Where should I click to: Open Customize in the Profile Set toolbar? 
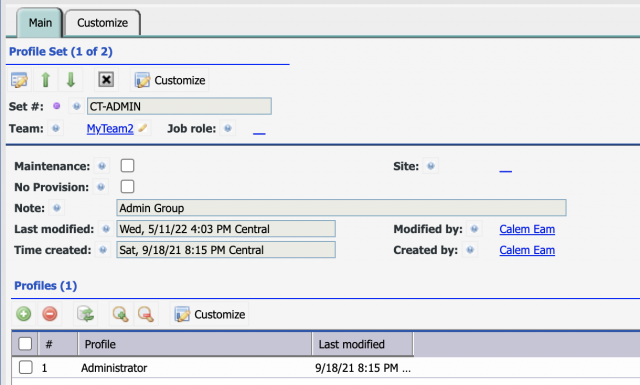[x=170, y=80]
